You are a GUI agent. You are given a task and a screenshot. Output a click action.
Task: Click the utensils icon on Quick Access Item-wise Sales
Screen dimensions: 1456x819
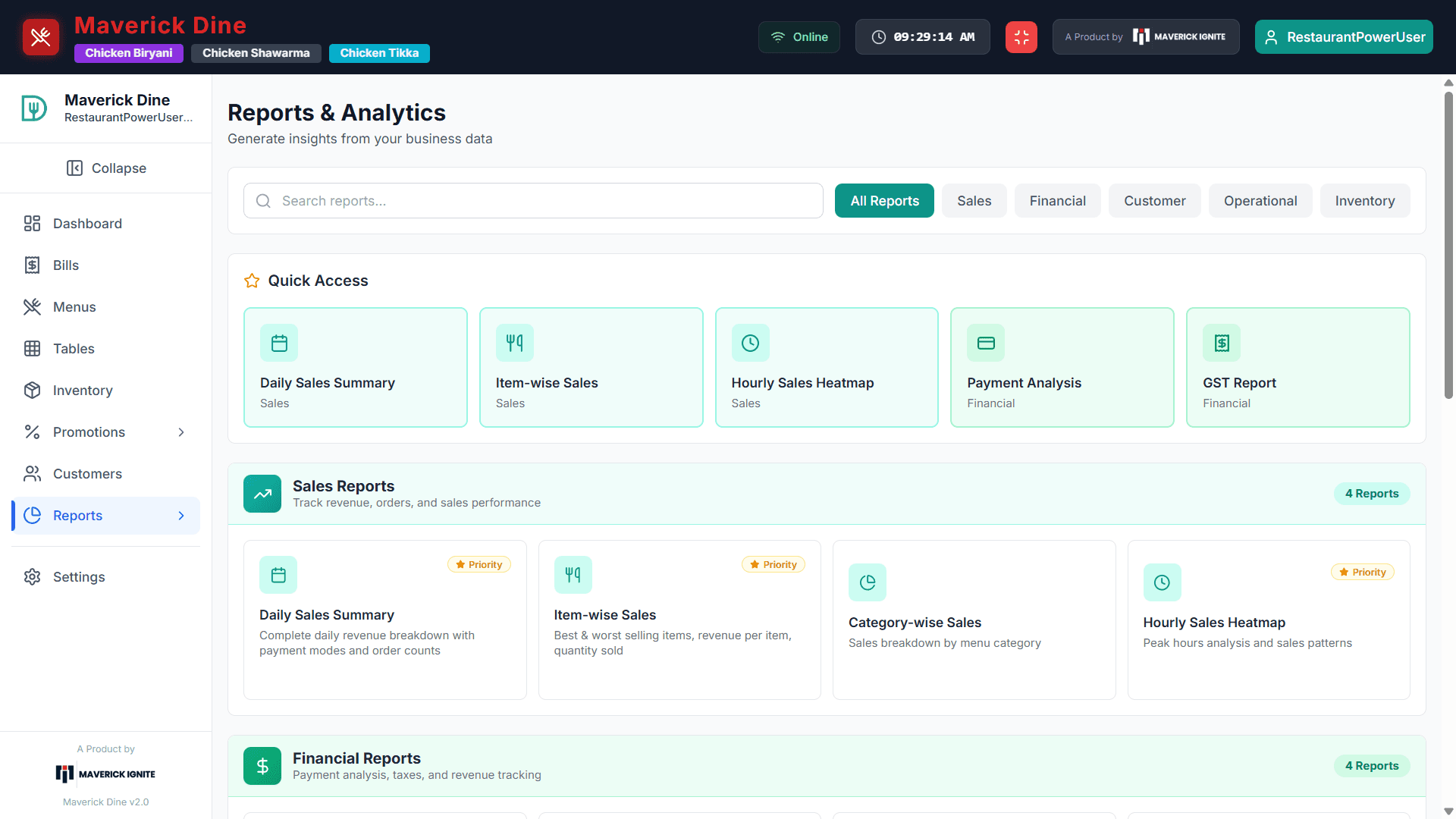(515, 343)
